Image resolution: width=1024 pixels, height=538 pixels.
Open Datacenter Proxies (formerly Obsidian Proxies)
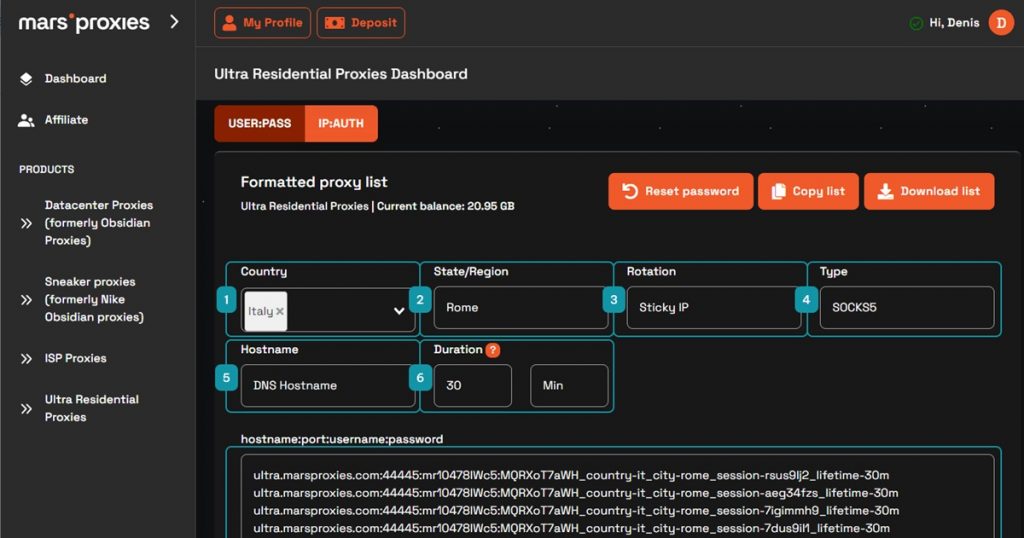tap(99, 223)
